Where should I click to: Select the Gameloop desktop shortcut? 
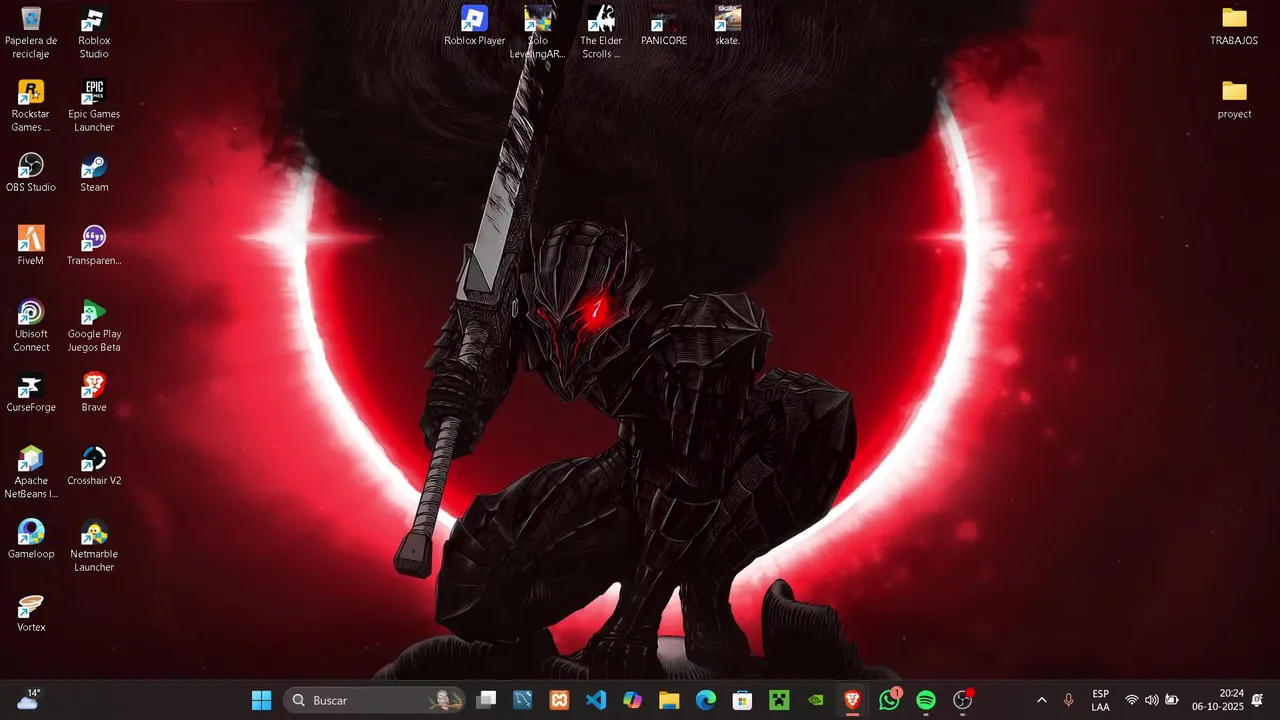(x=31, y=539)
